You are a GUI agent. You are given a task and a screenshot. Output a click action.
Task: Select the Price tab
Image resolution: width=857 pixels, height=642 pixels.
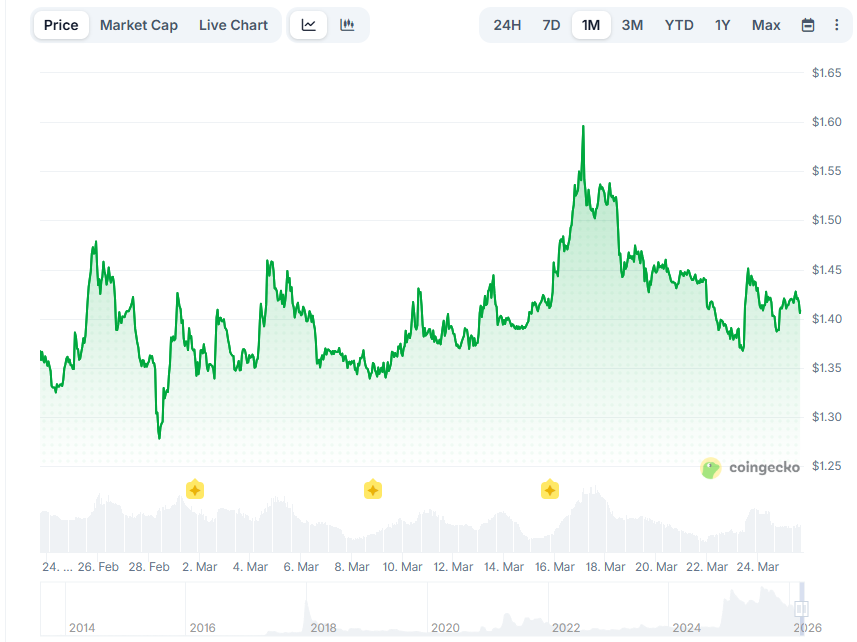click(60, 24)
